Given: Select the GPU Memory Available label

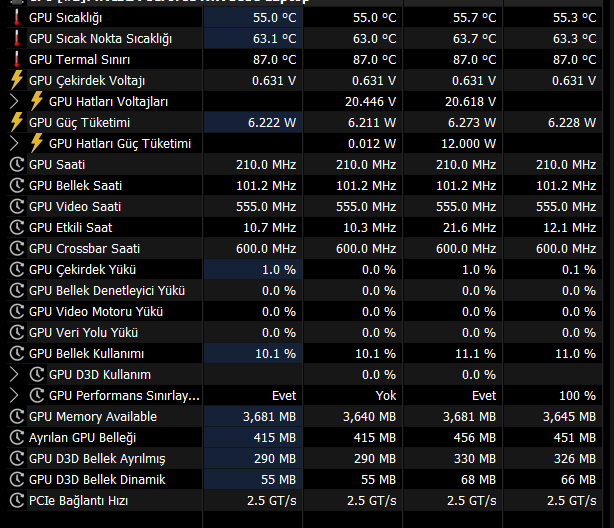Looking at the screenshot, I should [x=93, y=417].
